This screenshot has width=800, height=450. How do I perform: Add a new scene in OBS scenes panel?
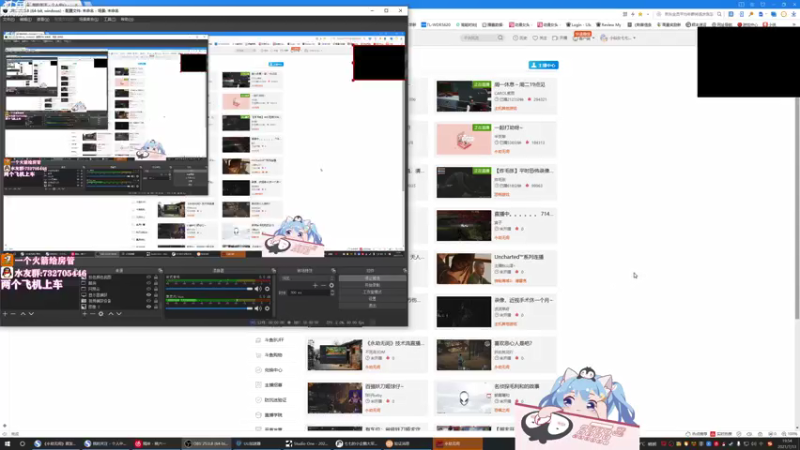(5, 314)
